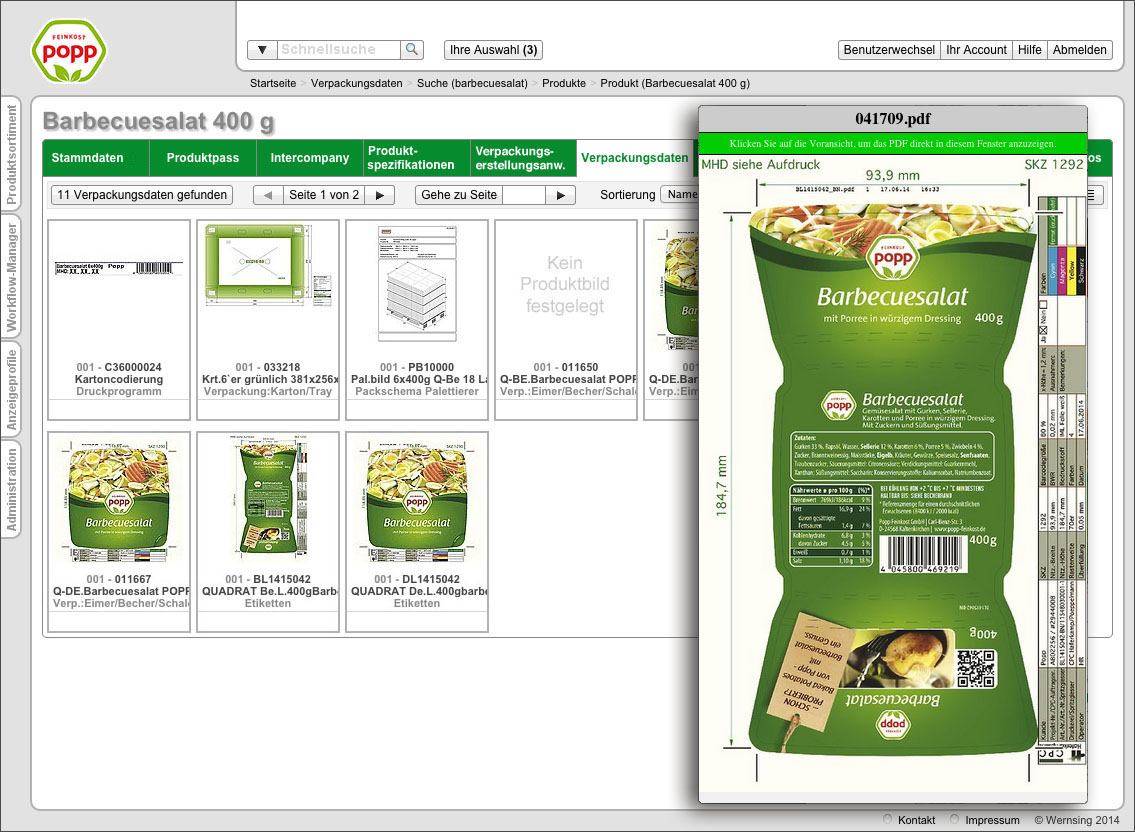Screen dimensions: 1135x832
Task: Click the 041709.pdf preview image
Action: (x=893, y=472)
